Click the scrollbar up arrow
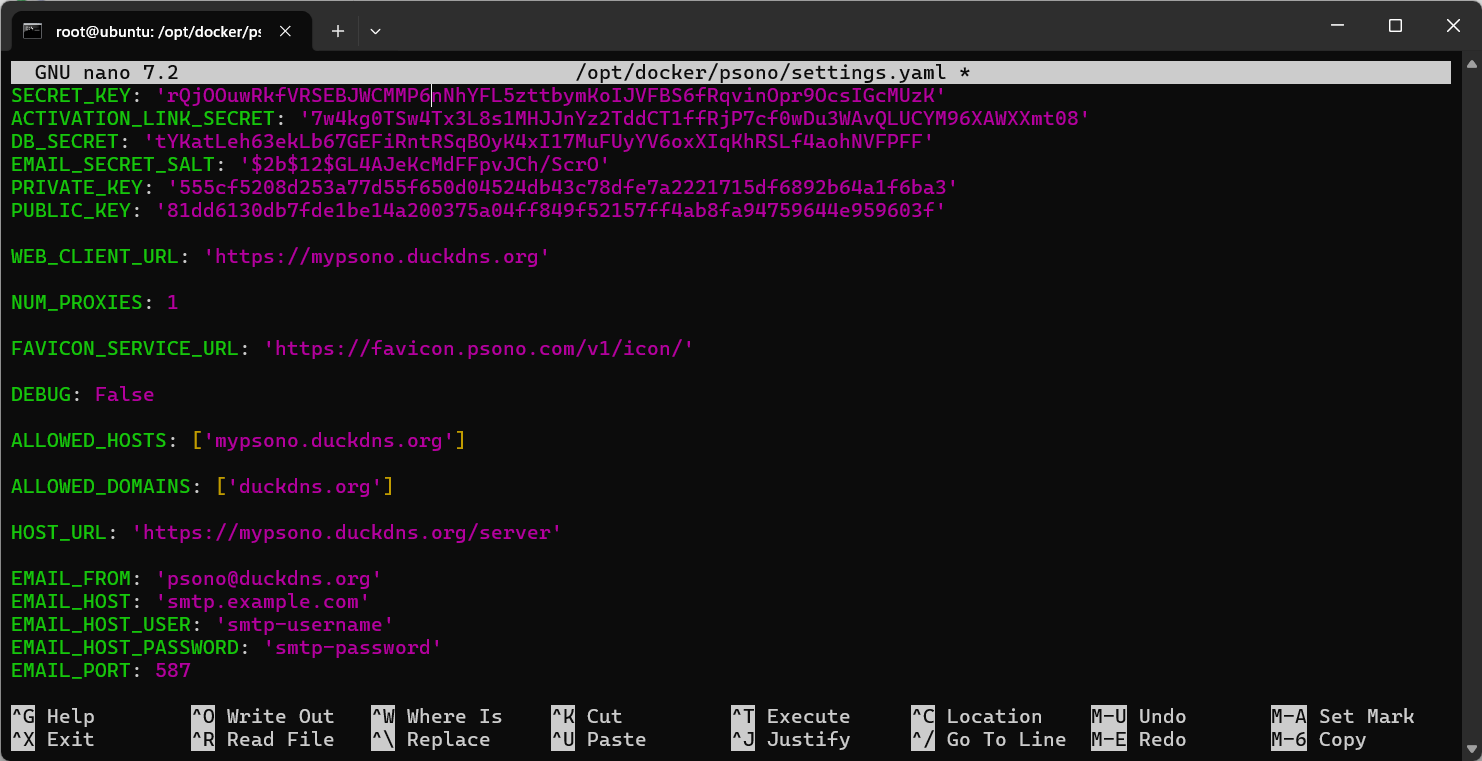Screen dimensions: 1482x761 pyautogui.click(x=1471, y=65)
